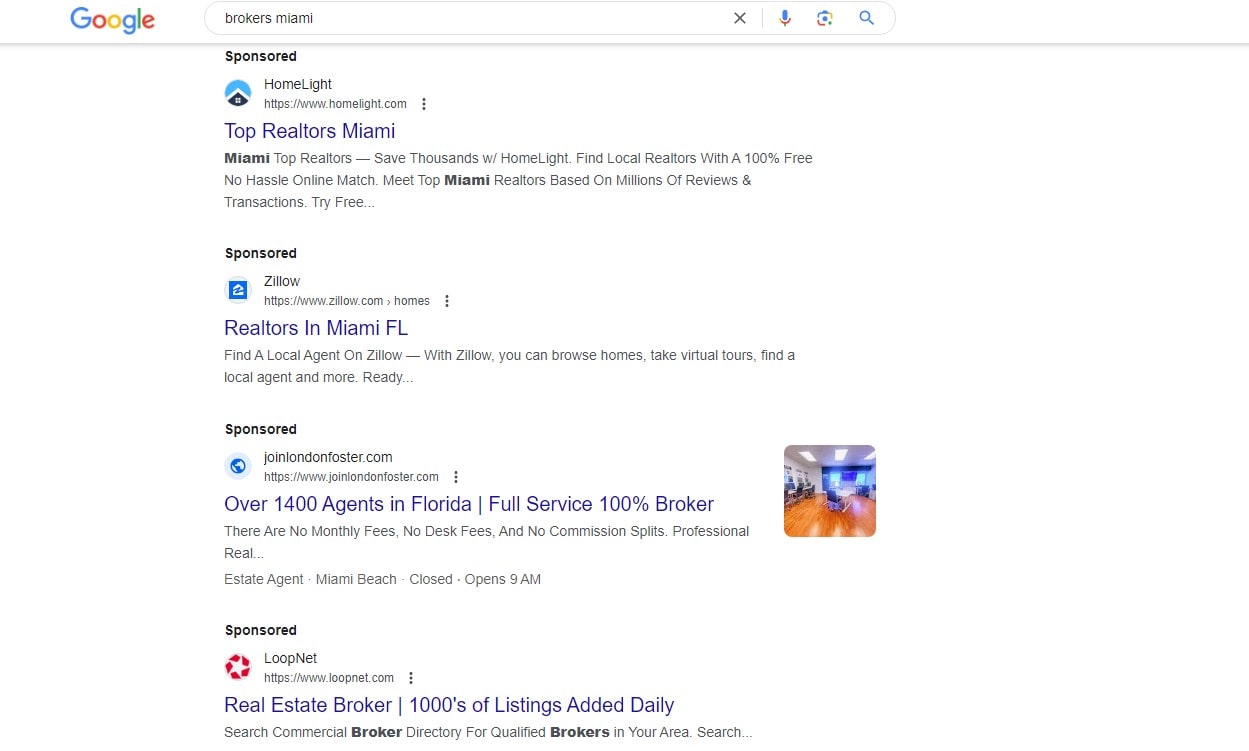Open three-dot menu next to loopnet.com URL

click(x=411, y=678)
